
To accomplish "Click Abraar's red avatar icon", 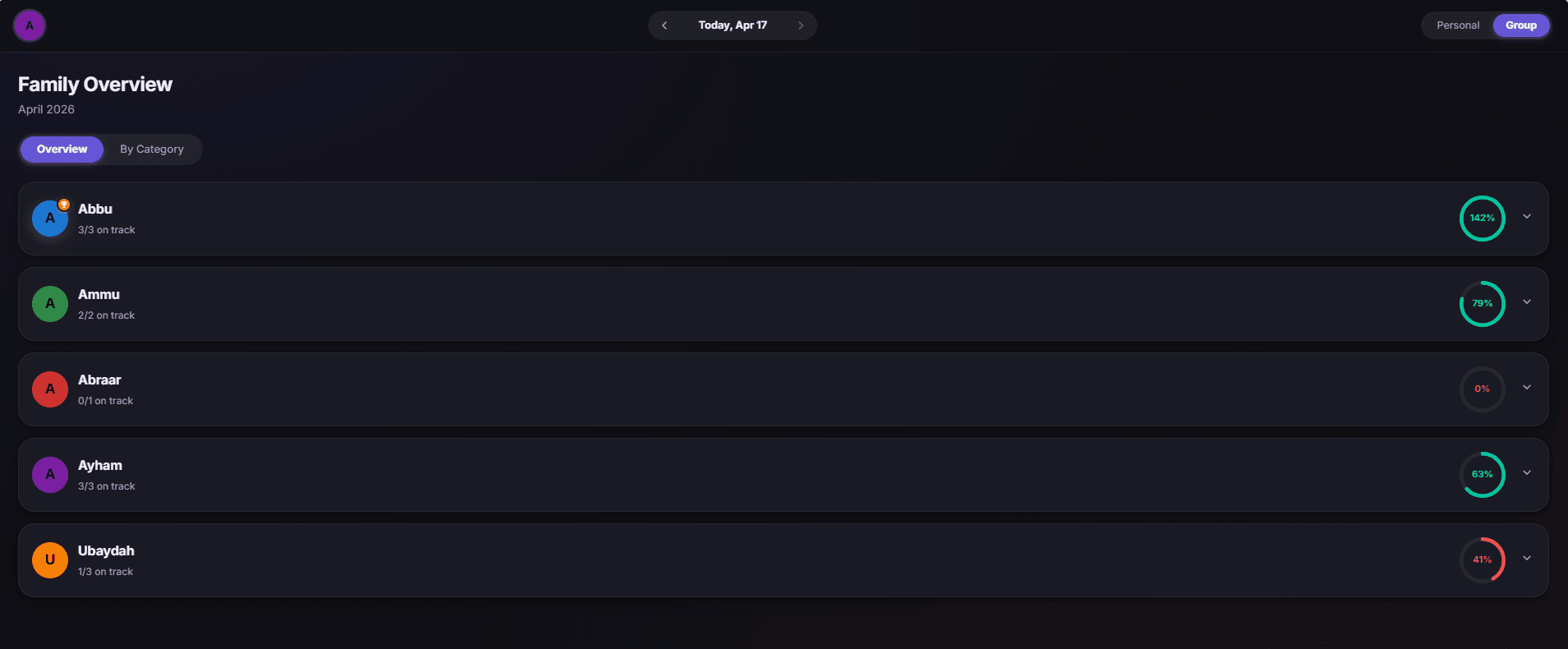I will click(50, 389).
